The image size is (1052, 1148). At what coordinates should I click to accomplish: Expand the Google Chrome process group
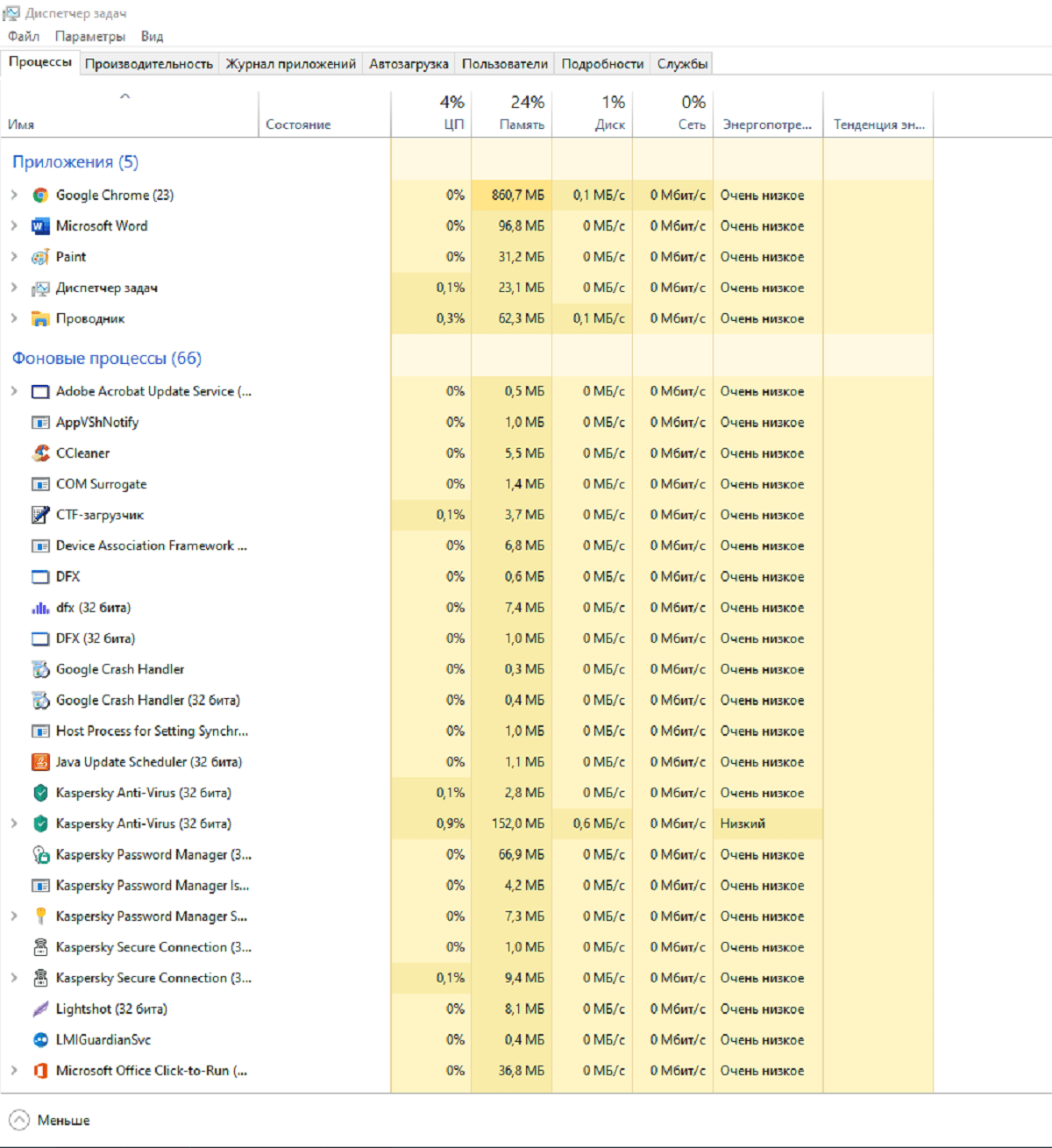pos(14,196)
